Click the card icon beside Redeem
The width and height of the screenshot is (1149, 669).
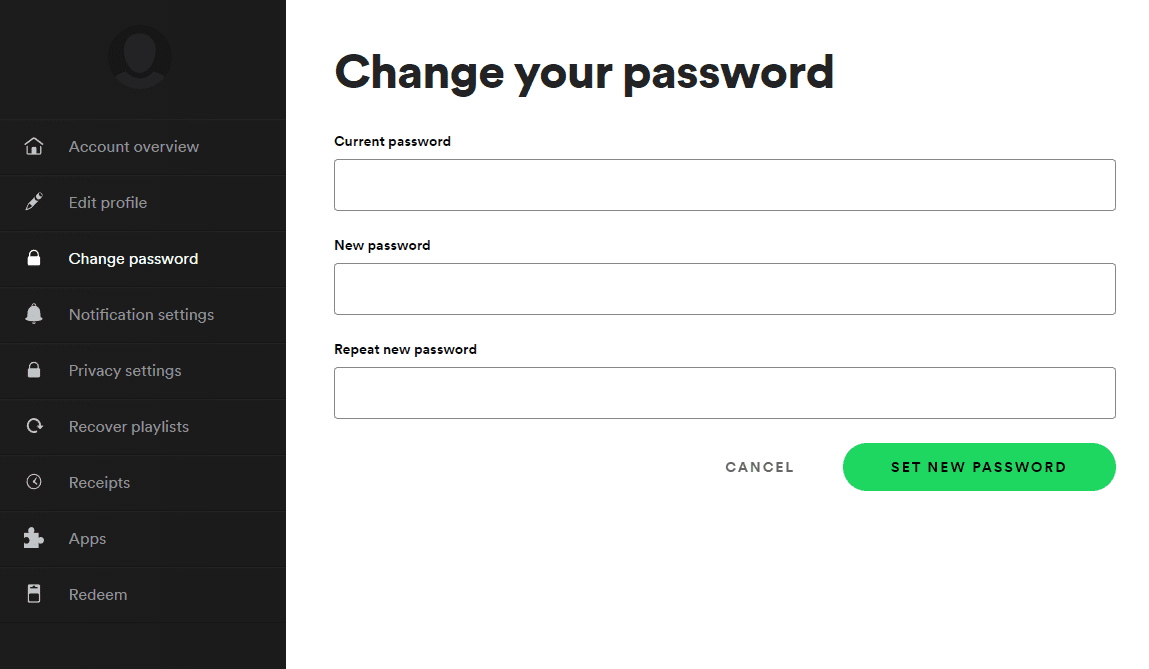click(x=34, y=595)
